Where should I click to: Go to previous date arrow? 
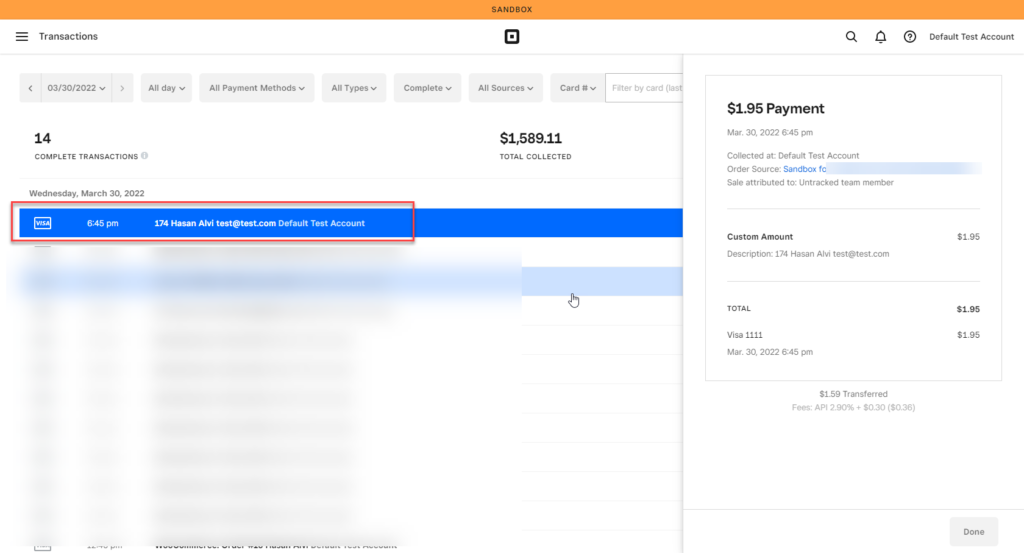(x=30, y=88)
